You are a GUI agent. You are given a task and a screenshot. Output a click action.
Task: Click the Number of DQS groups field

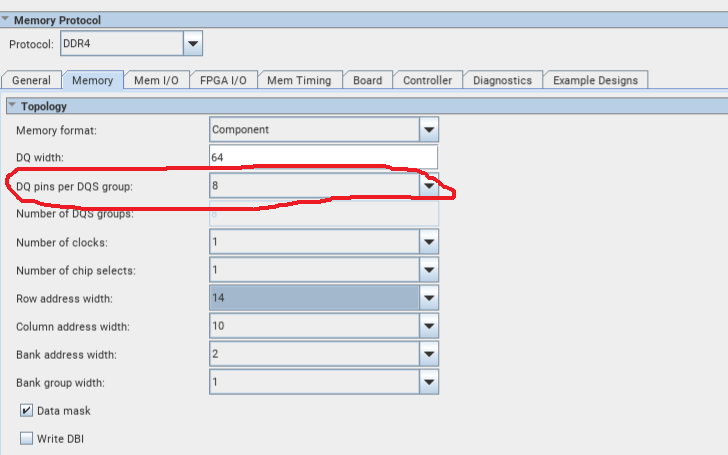click(324, 214)
